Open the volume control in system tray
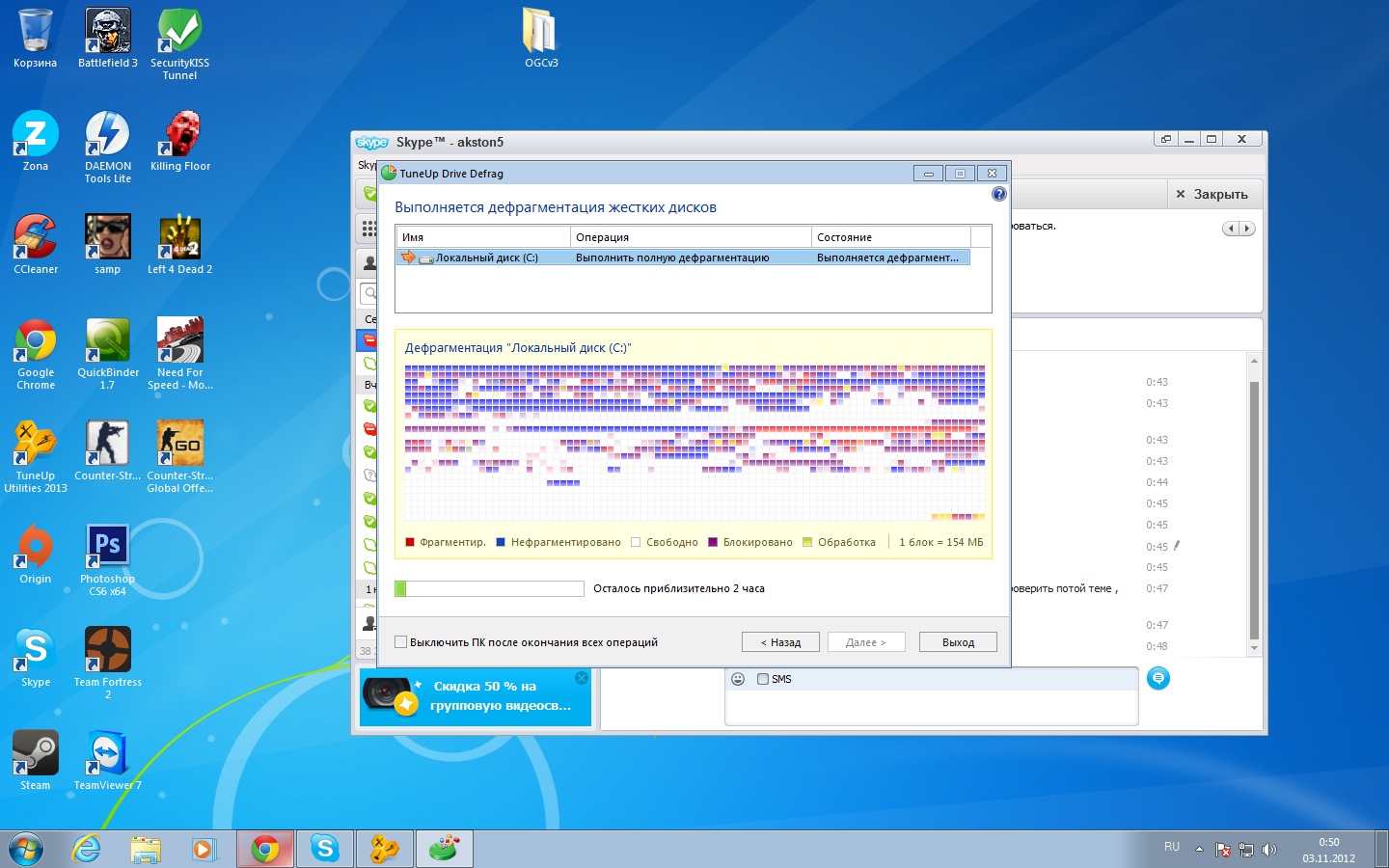Screen dimensions: 1389x868 [x=1269, y=850]
